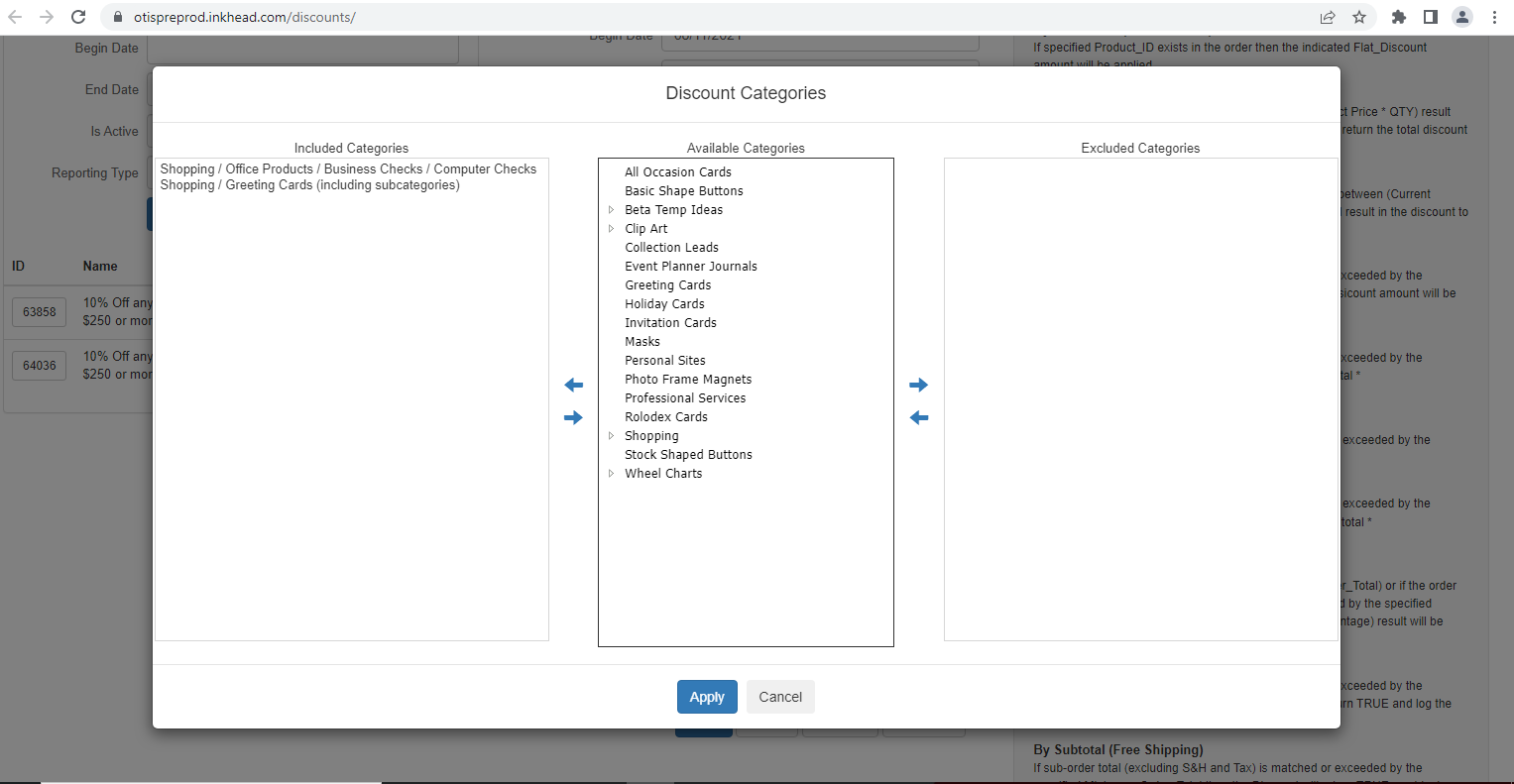Expand the Beta Temp Ideas category
The width and height of the screenshot is (1514, 784).
(x=611, y=210)
